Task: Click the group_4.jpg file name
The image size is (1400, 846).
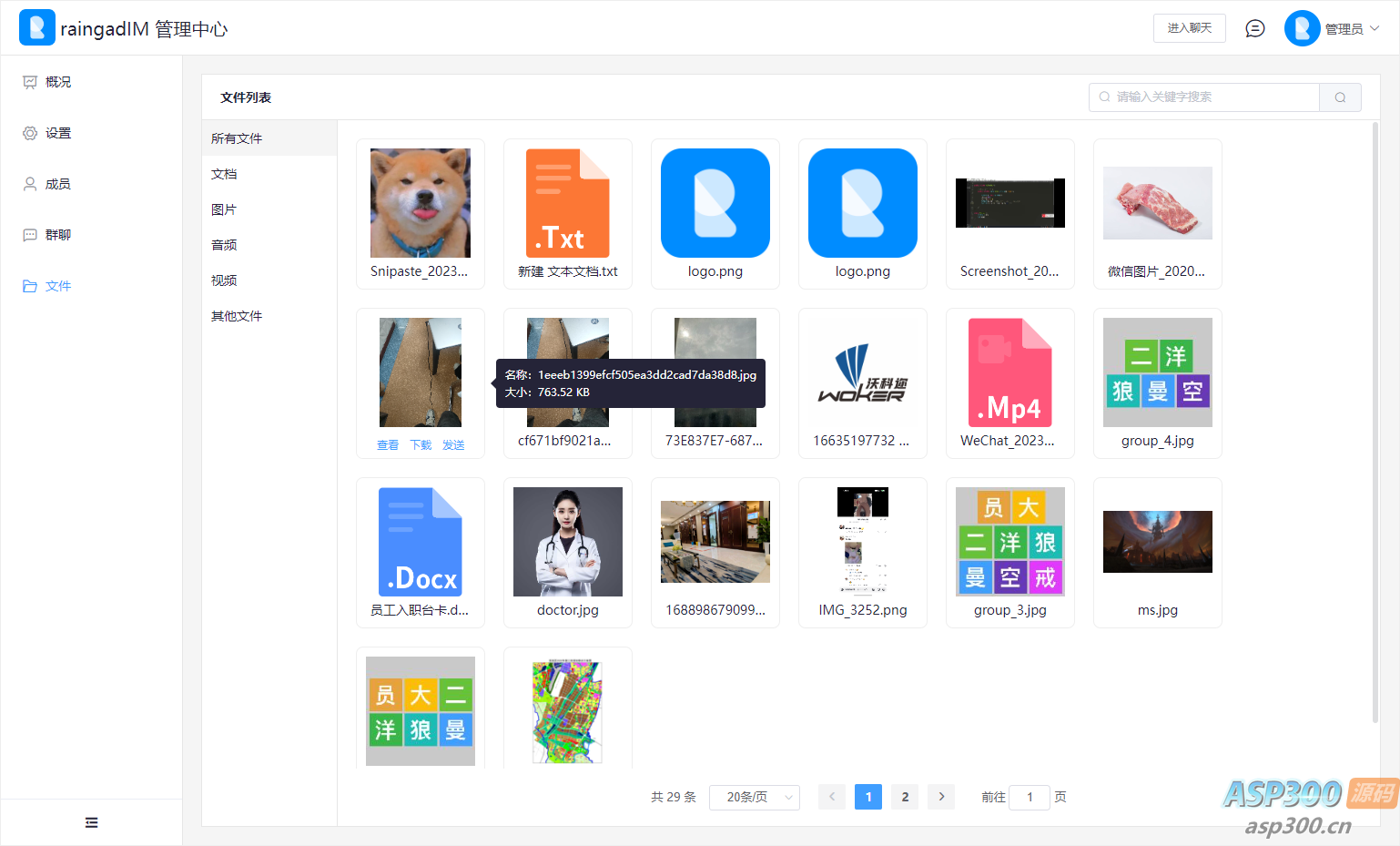Action: [1158, 441]
